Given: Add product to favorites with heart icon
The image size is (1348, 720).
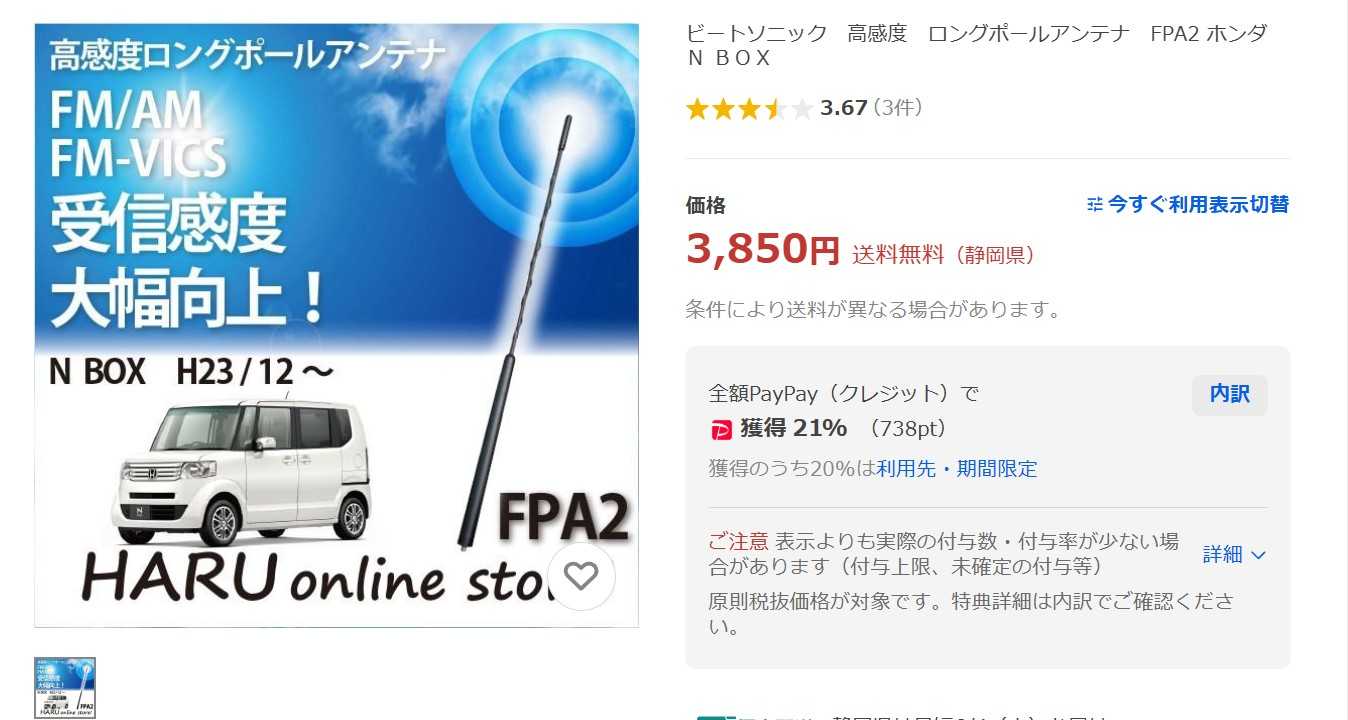Looking at the screenshot, I should [581, 576].
